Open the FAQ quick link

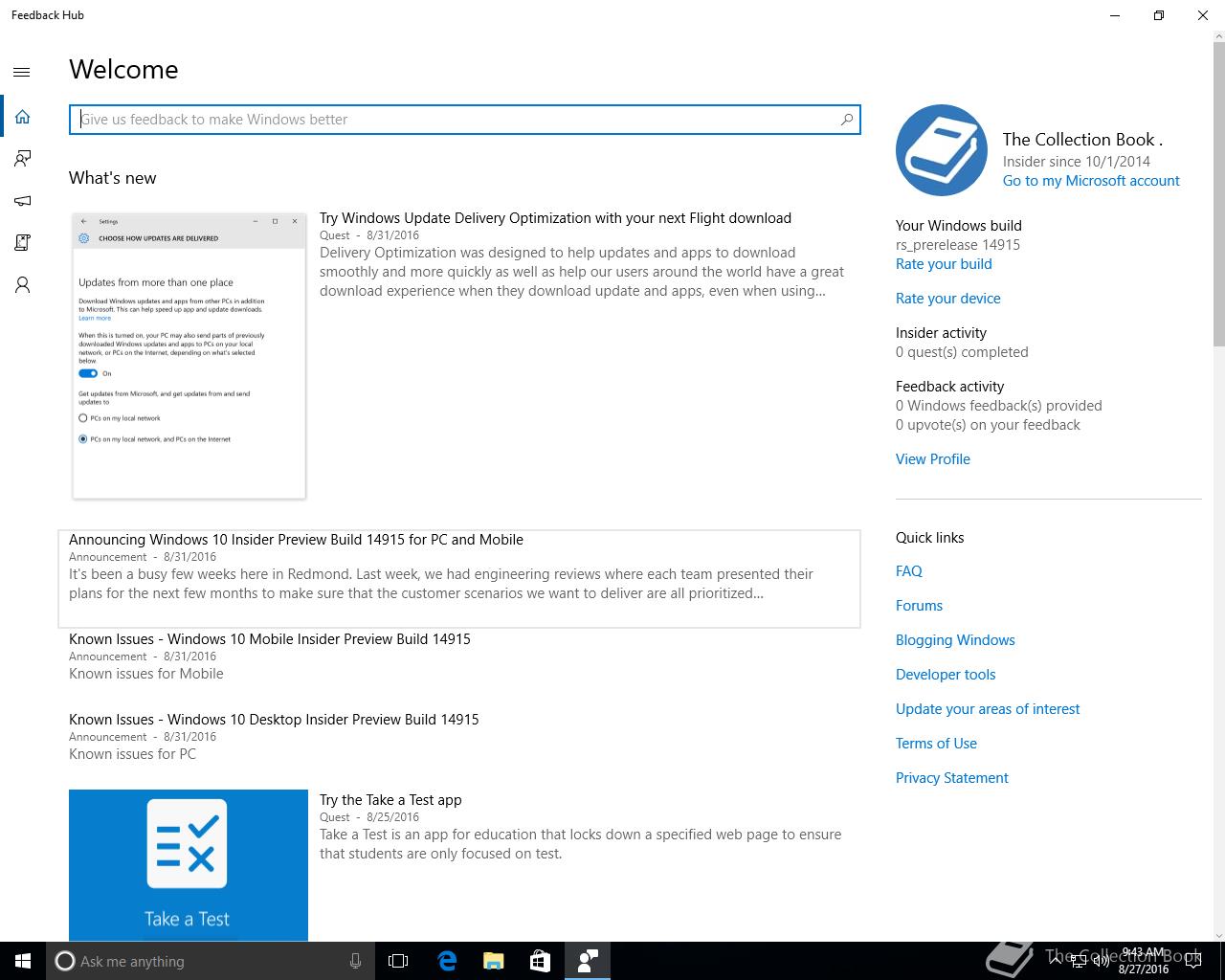[909, 571]
